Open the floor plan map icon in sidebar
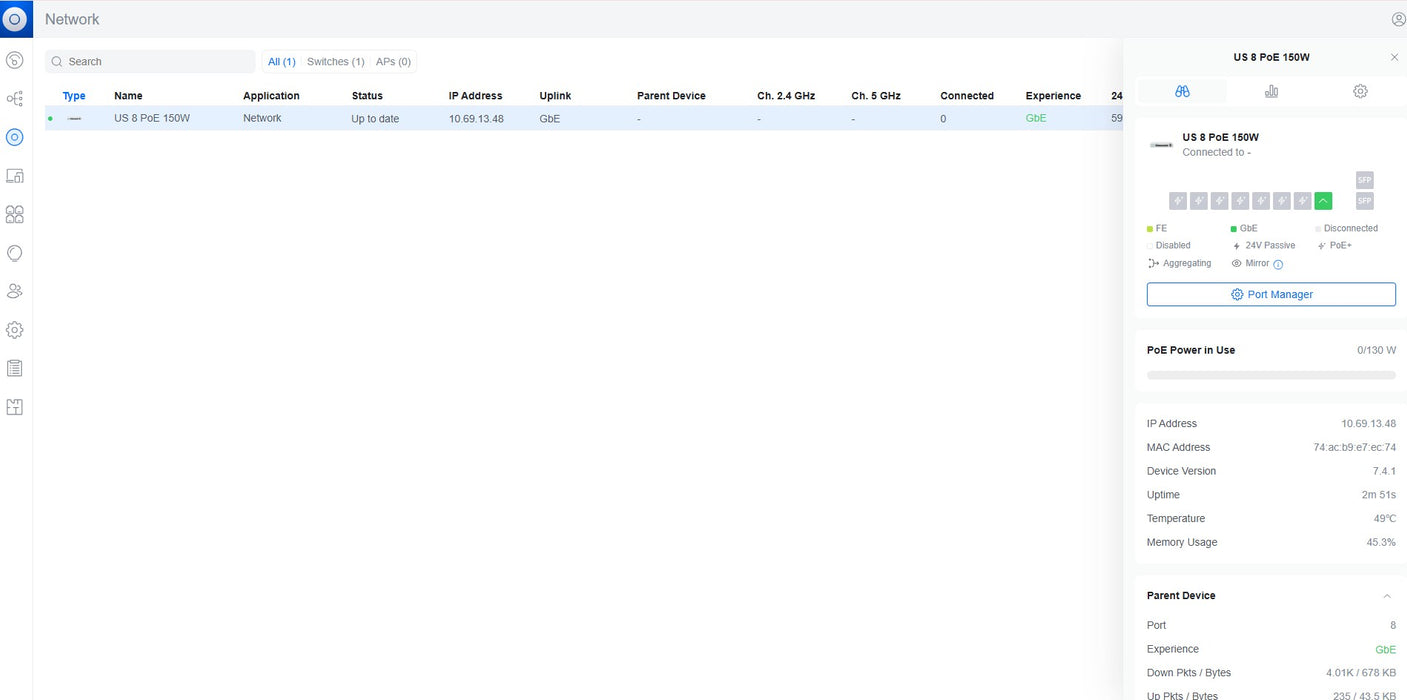 coord(15,407)
